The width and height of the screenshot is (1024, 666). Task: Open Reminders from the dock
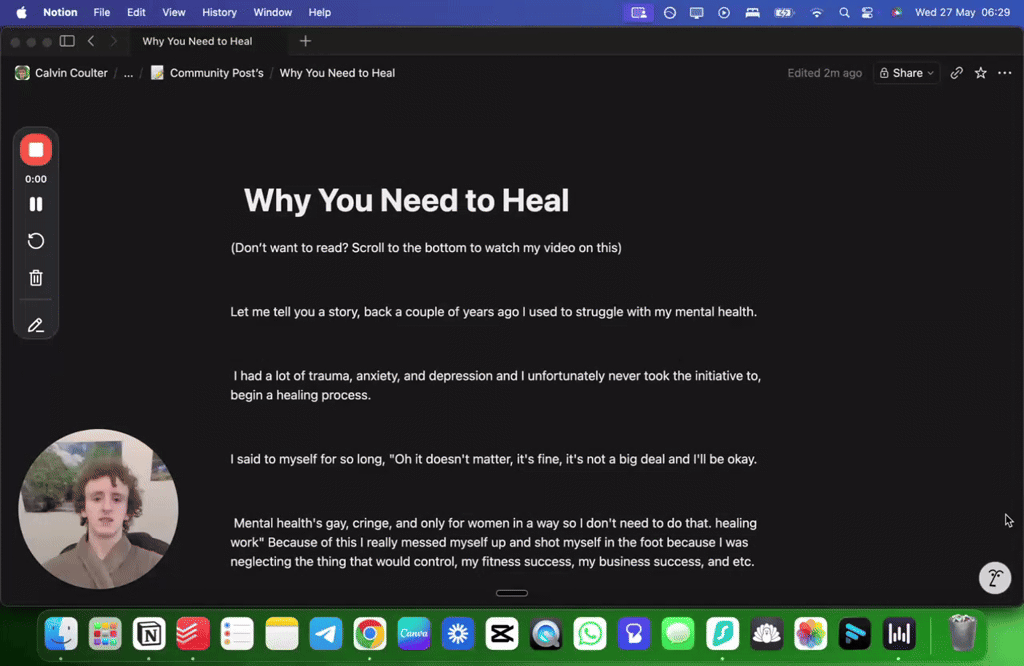[x=237, y=633]
